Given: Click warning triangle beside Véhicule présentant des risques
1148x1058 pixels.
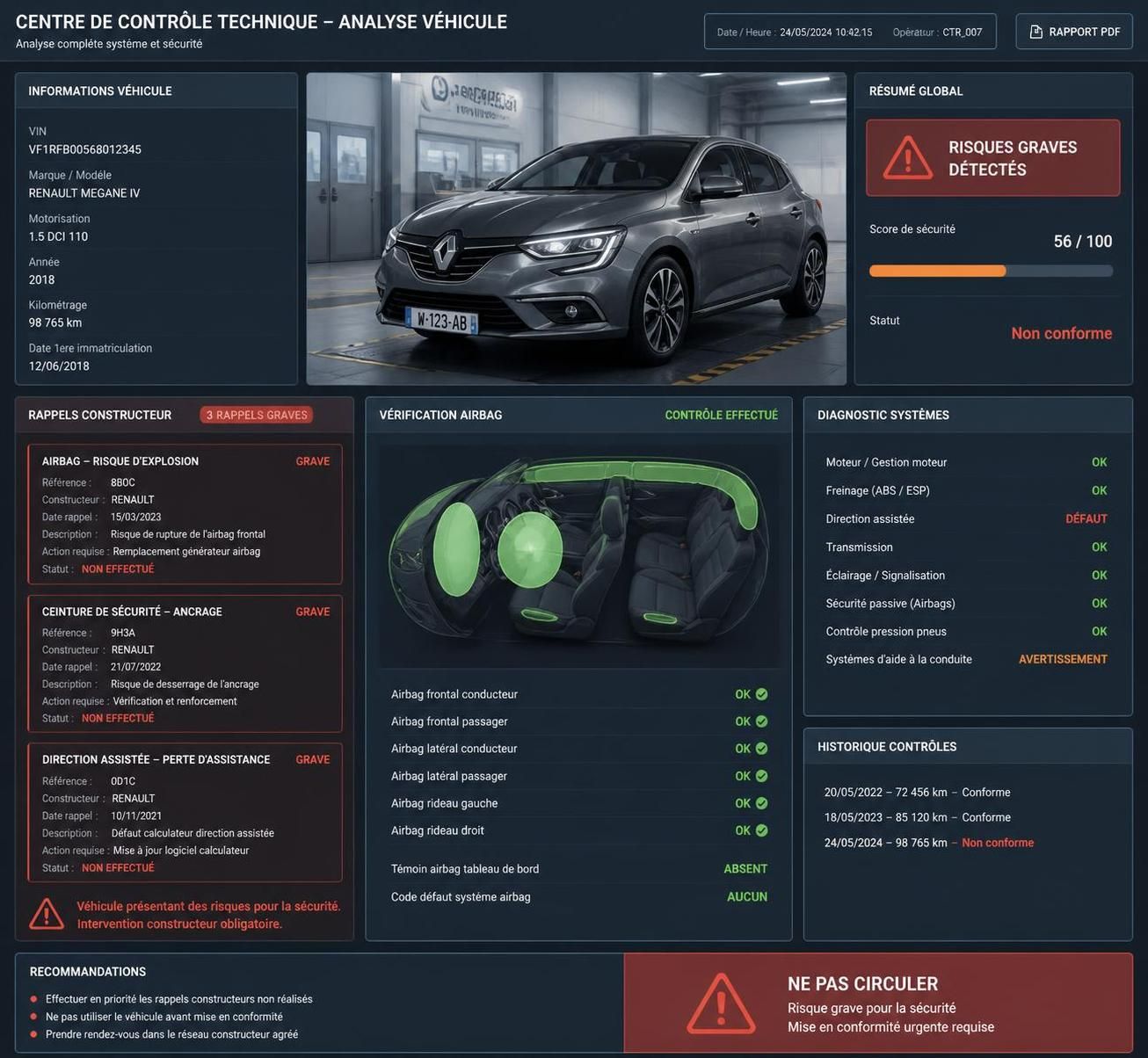Looking at the screenshot, I should pyautogui.click(x=47, y=914).
